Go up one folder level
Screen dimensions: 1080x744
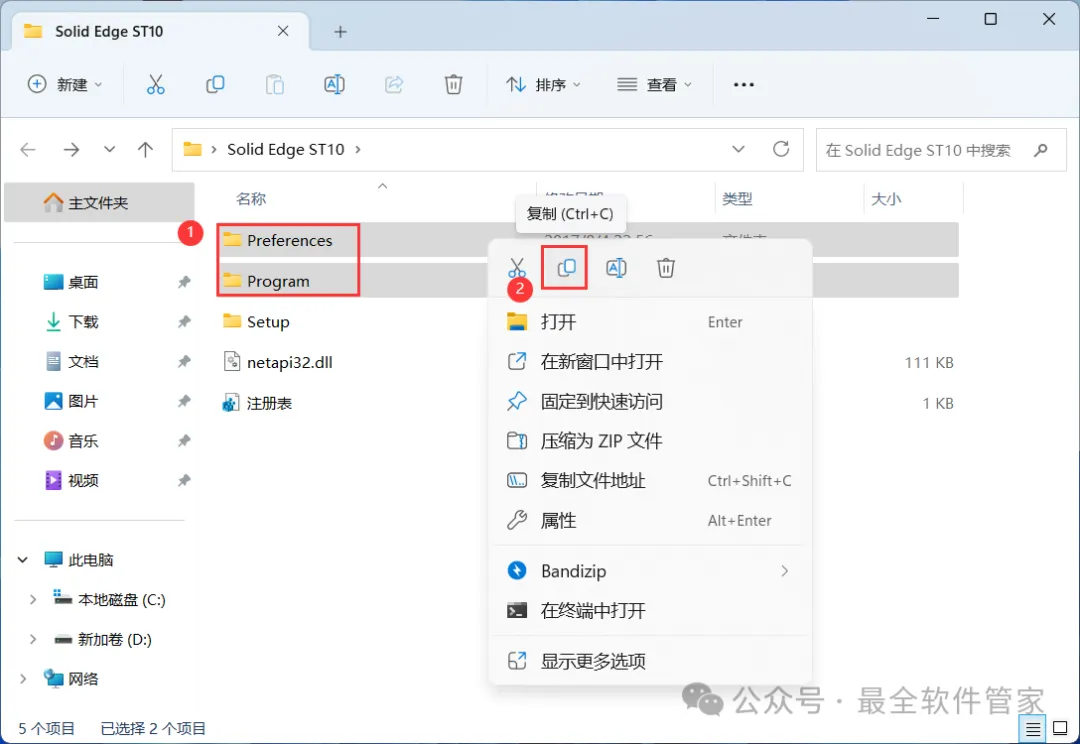point(145,149)
